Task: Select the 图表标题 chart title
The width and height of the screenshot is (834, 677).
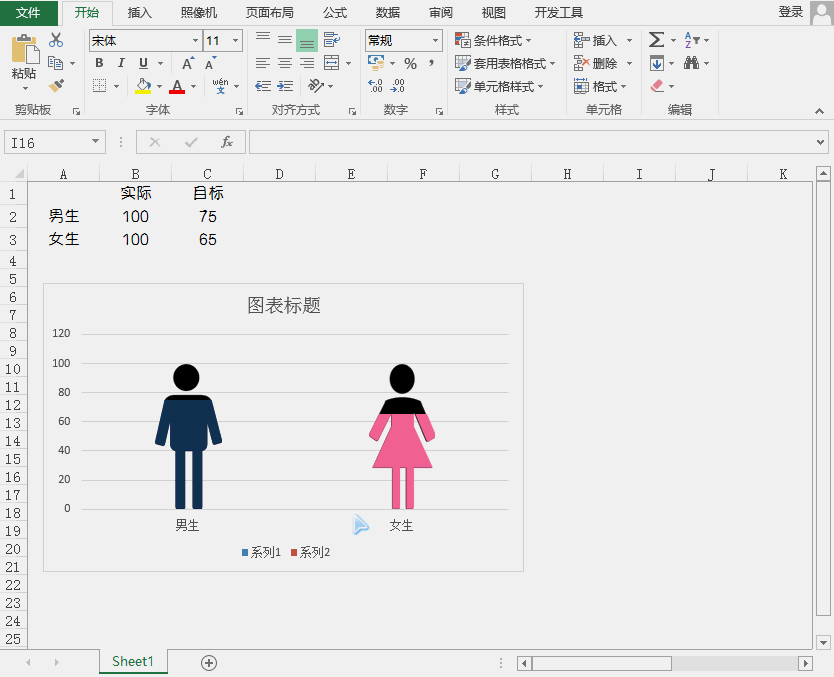Action: click(283, 305)
